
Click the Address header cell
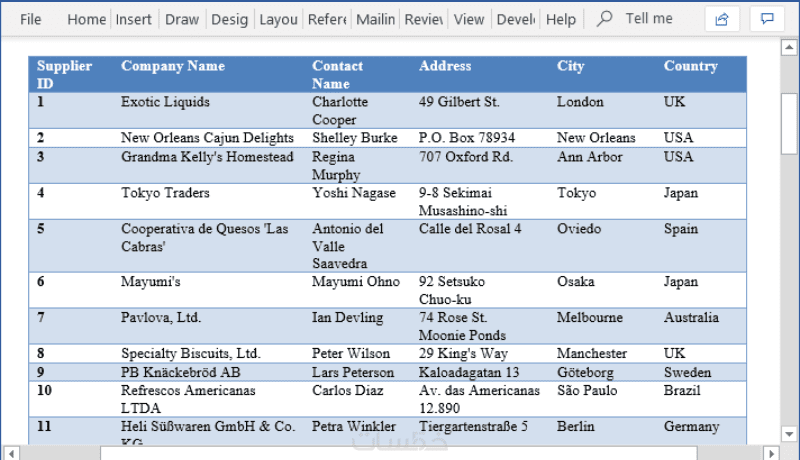481,74
